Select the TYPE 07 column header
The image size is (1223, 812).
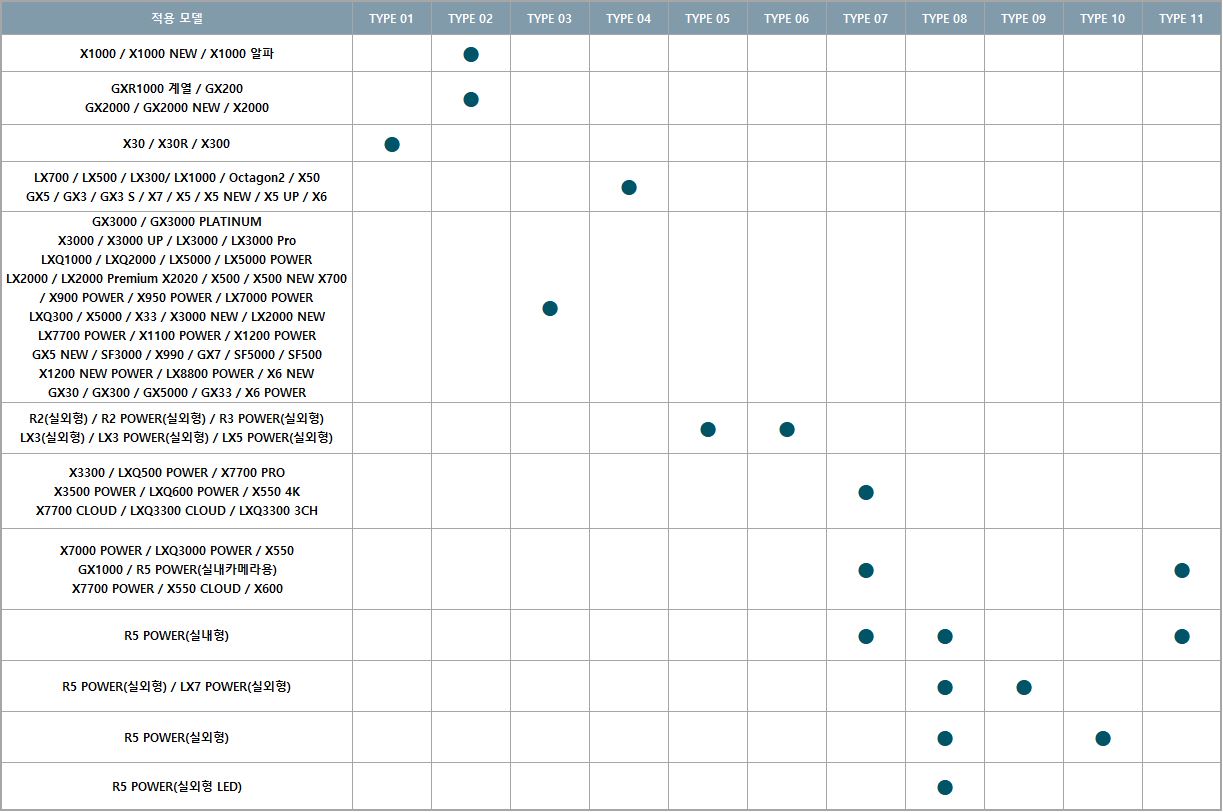(865, 18)
